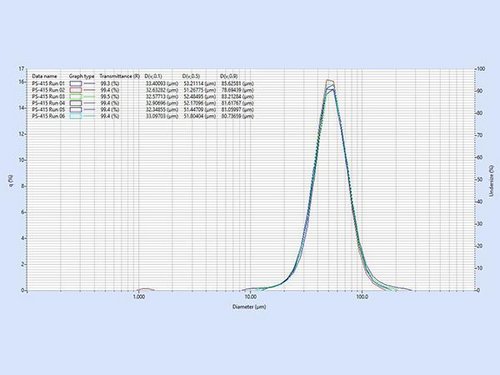Click the 'Diameter (µm)' x-axis title

click(249, 307)
